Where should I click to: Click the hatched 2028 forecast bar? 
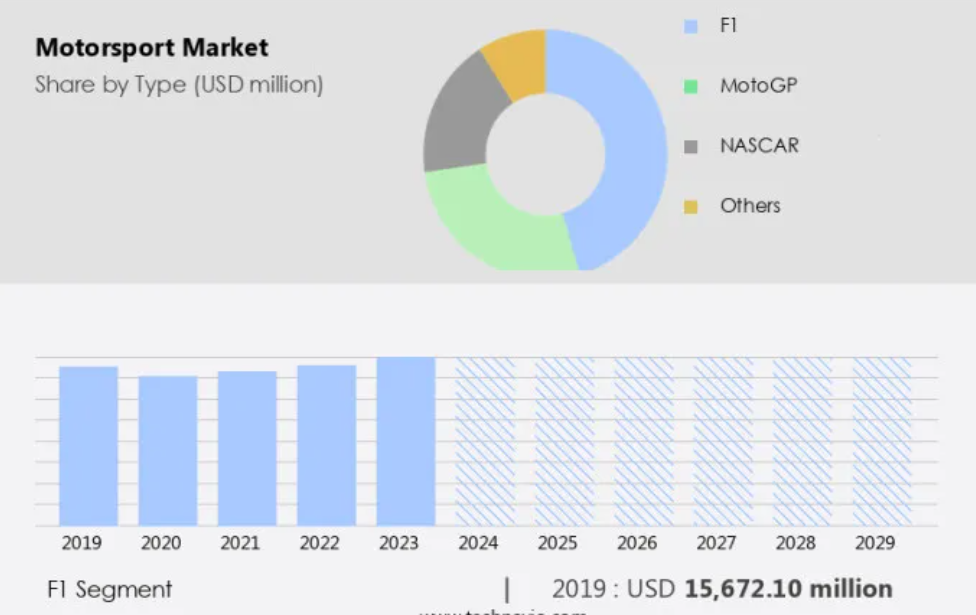pyautogui.click(x=803, y=441)
